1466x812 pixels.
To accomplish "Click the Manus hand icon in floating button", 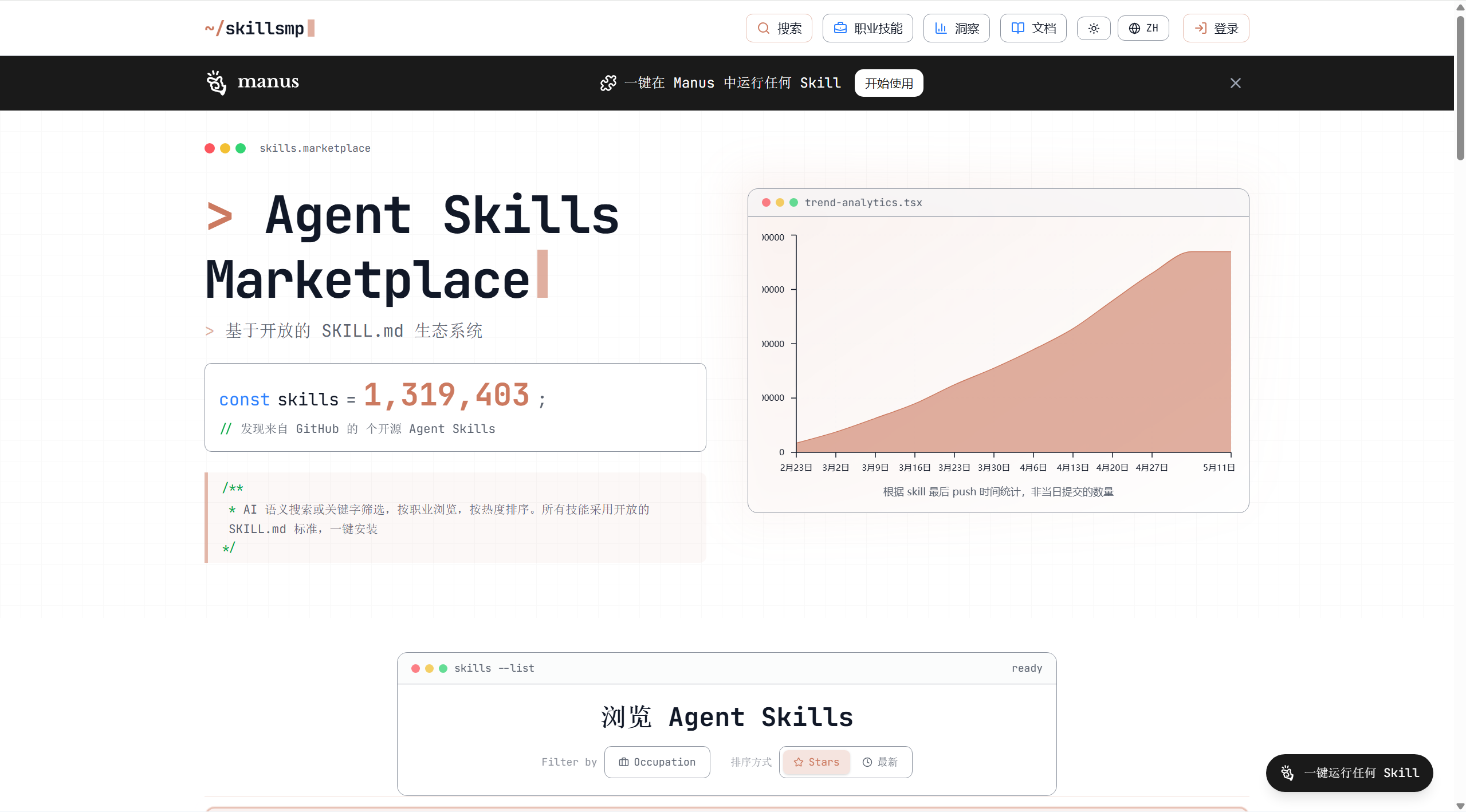I will click(x=1287, y=773).
